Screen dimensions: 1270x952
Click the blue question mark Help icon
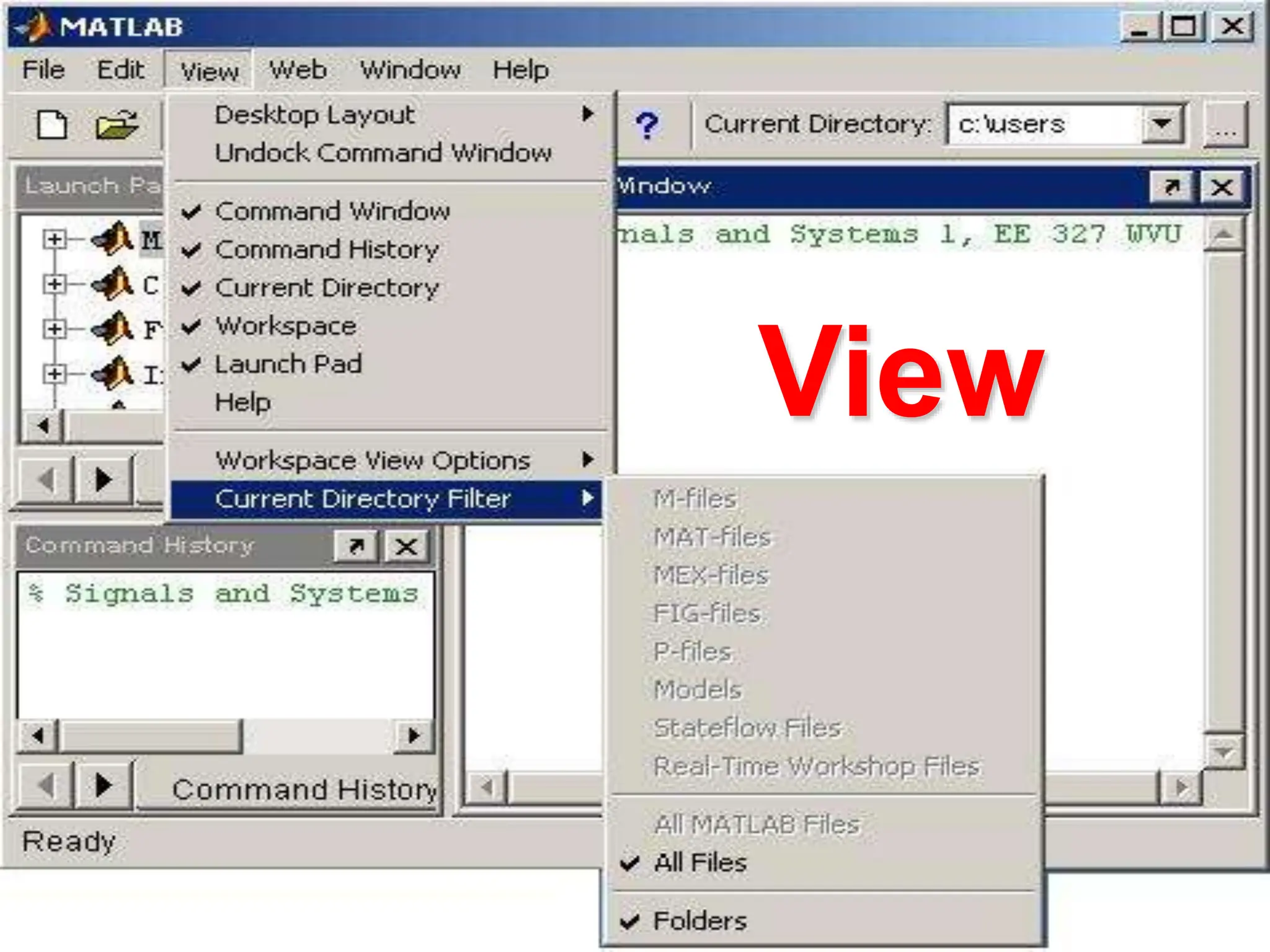[647, 126]
